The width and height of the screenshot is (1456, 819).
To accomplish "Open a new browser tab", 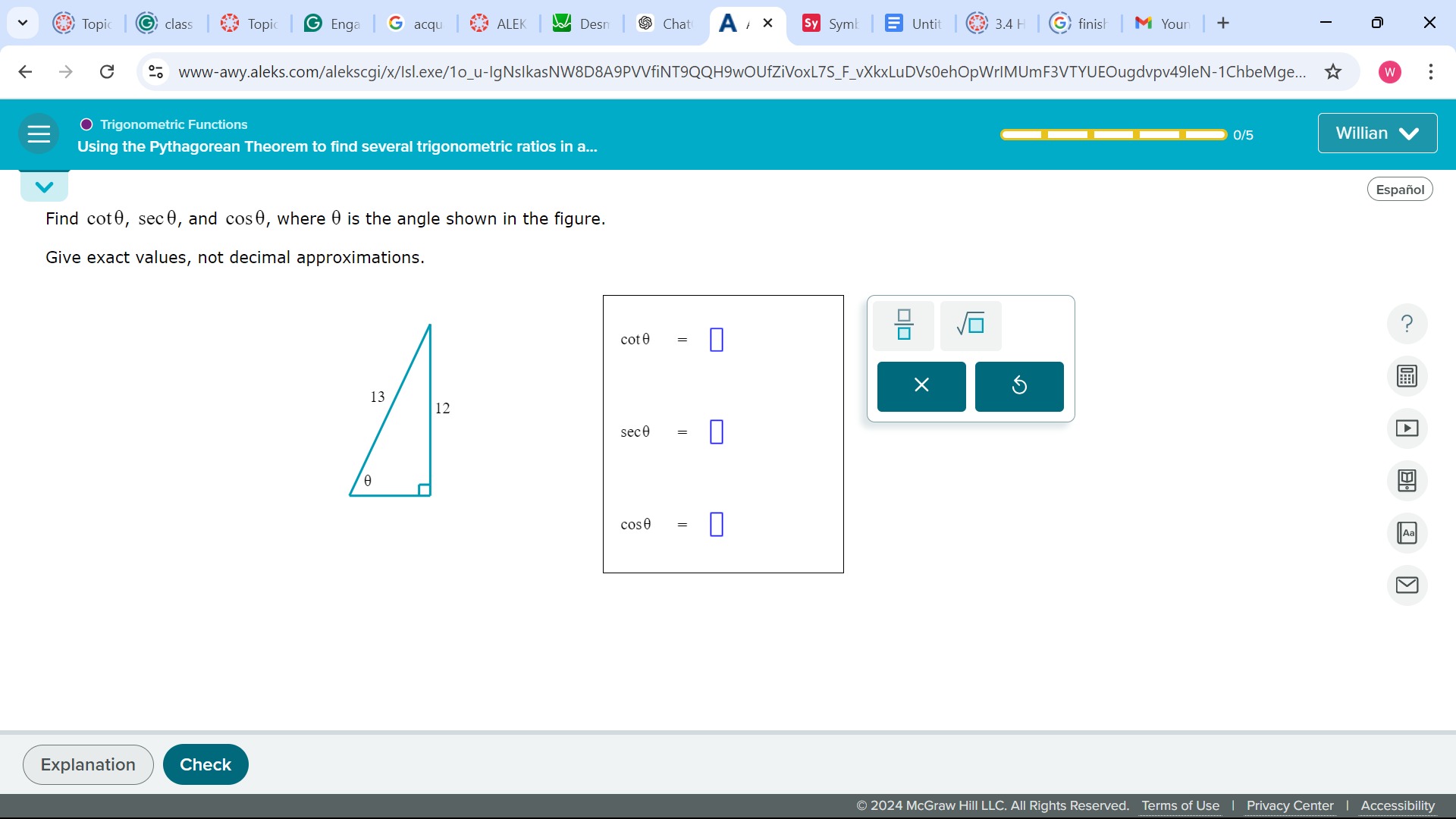I will click(1223, 24).
